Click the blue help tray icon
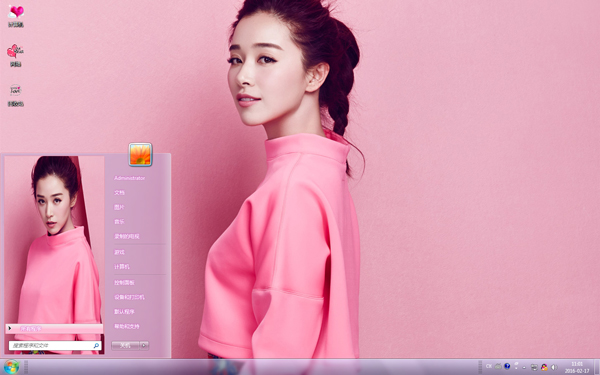600x375 pixels. click(507, 366)
